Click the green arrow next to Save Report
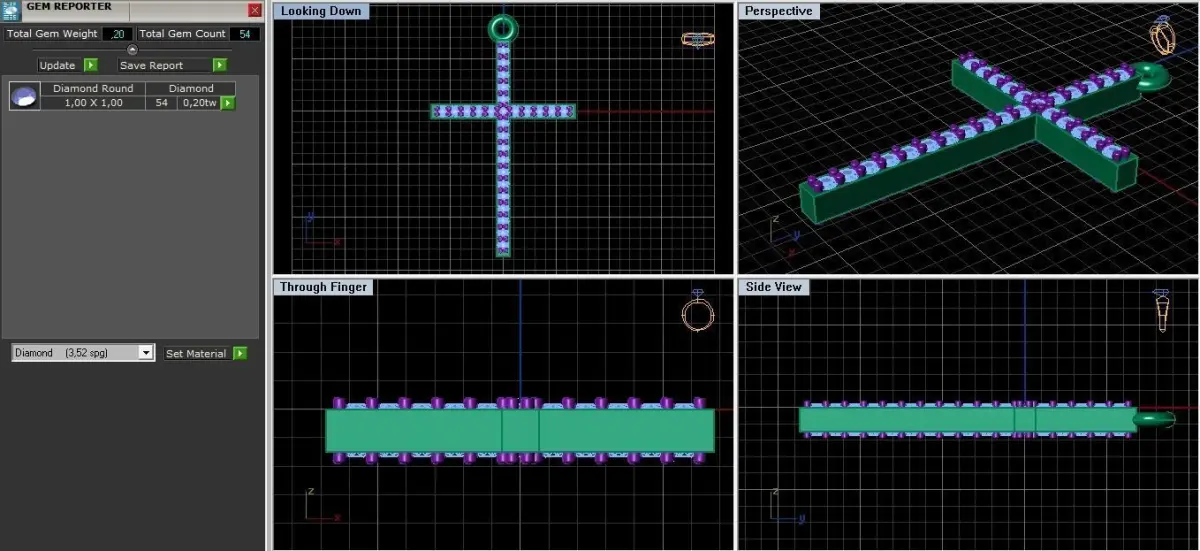The width and height of the screenshot is (1200, 551). pyautogui.click(x=219, y=65)
